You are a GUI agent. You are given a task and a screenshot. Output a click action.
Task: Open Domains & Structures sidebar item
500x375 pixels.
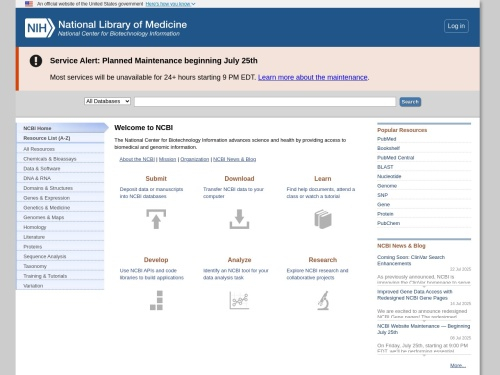60,188
